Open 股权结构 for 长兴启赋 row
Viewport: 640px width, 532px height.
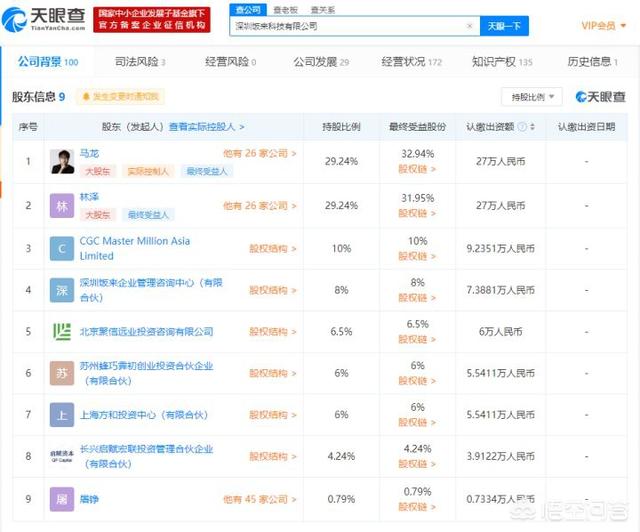[273, 456]
